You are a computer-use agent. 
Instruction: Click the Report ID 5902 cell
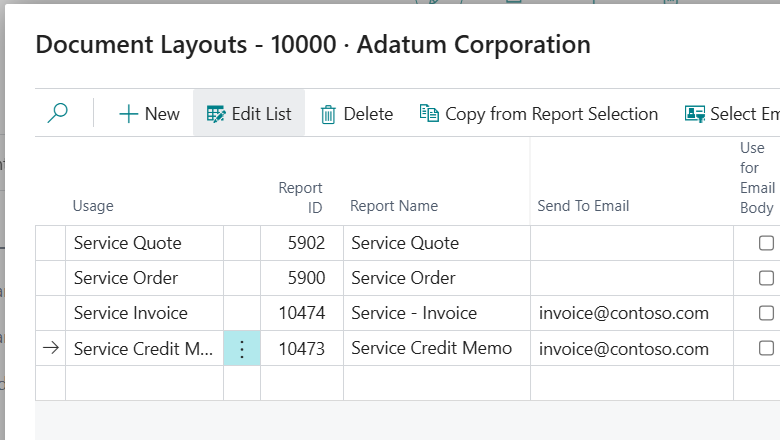click(x=302, y=243)
